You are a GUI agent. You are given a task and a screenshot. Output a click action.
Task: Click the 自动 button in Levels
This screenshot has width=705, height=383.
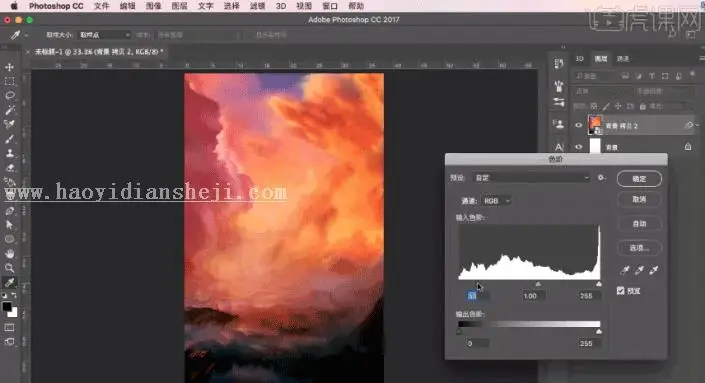click(x=639, y=223)
